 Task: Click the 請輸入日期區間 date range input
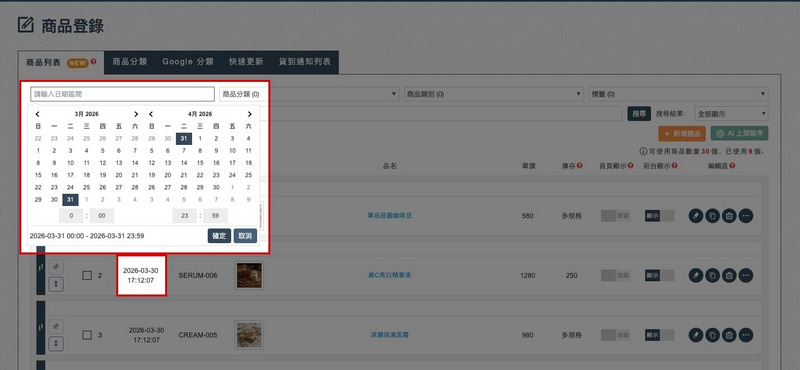tap(122, 94)
